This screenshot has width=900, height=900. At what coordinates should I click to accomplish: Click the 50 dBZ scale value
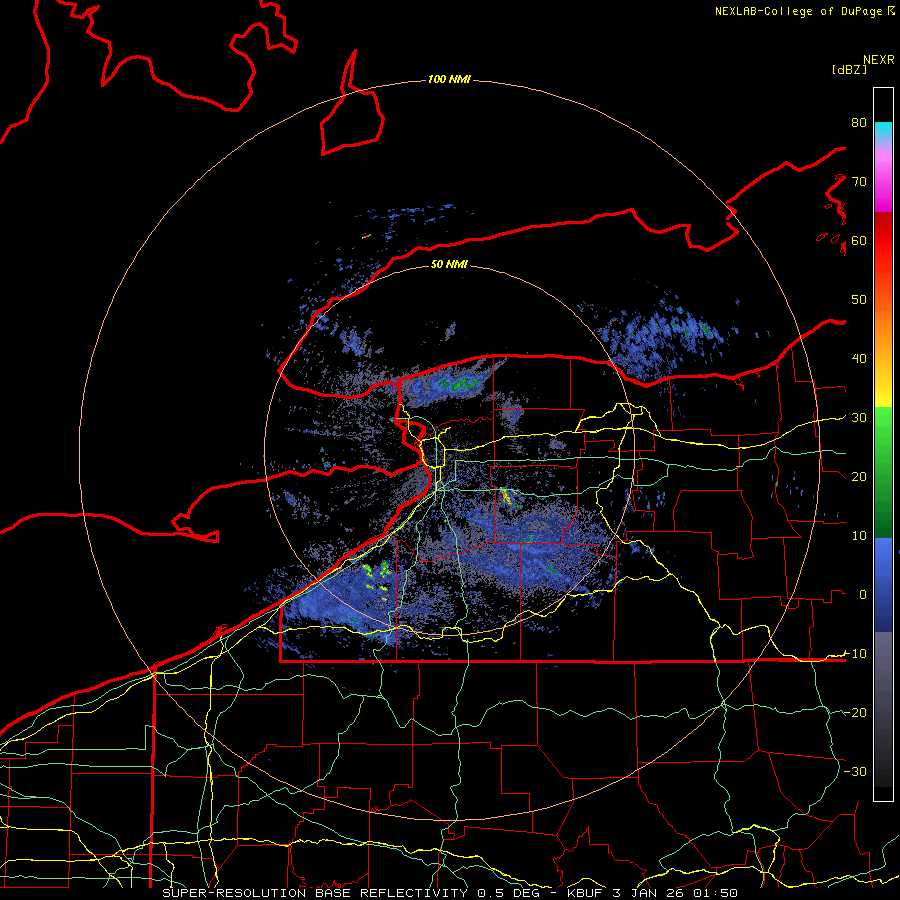[x=859, y=300]
